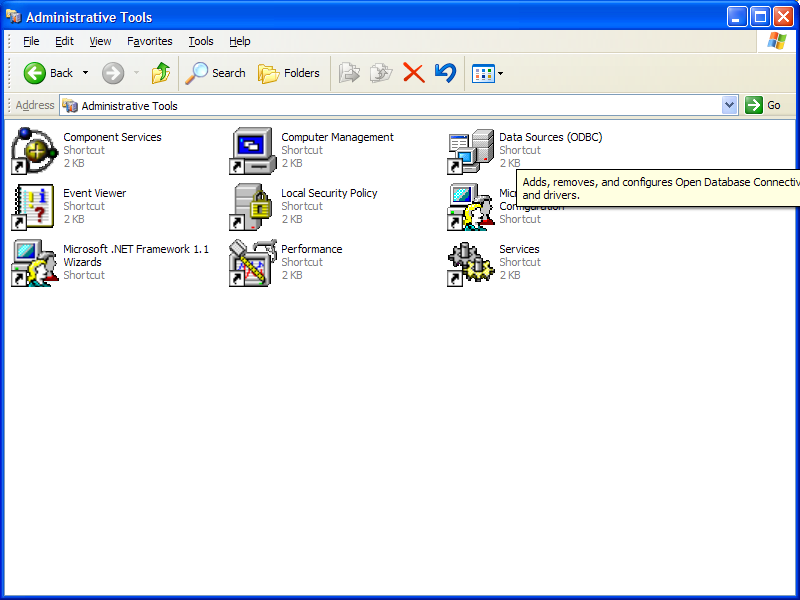The height and width of the screenshot is (600, 800).
Task: Click the Services label text
Action: click(x=519, y=249)
